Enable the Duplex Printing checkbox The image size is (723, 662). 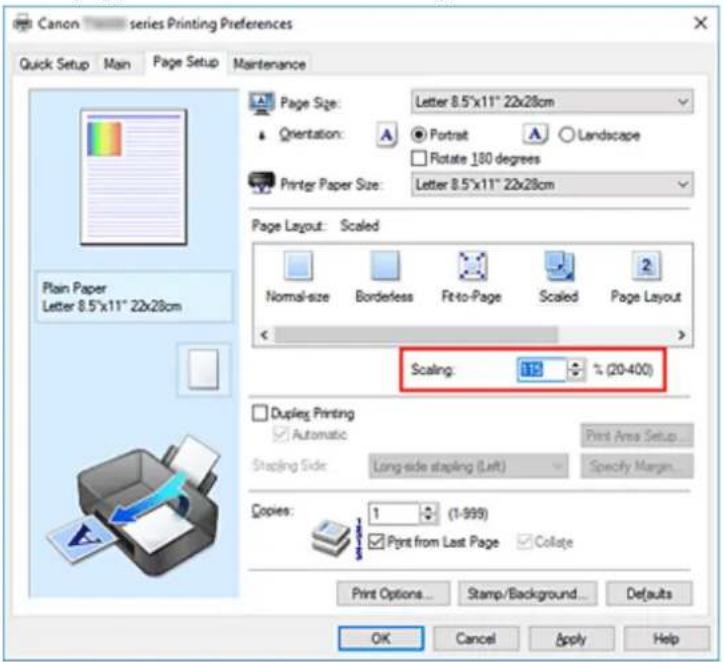[260, 413]
